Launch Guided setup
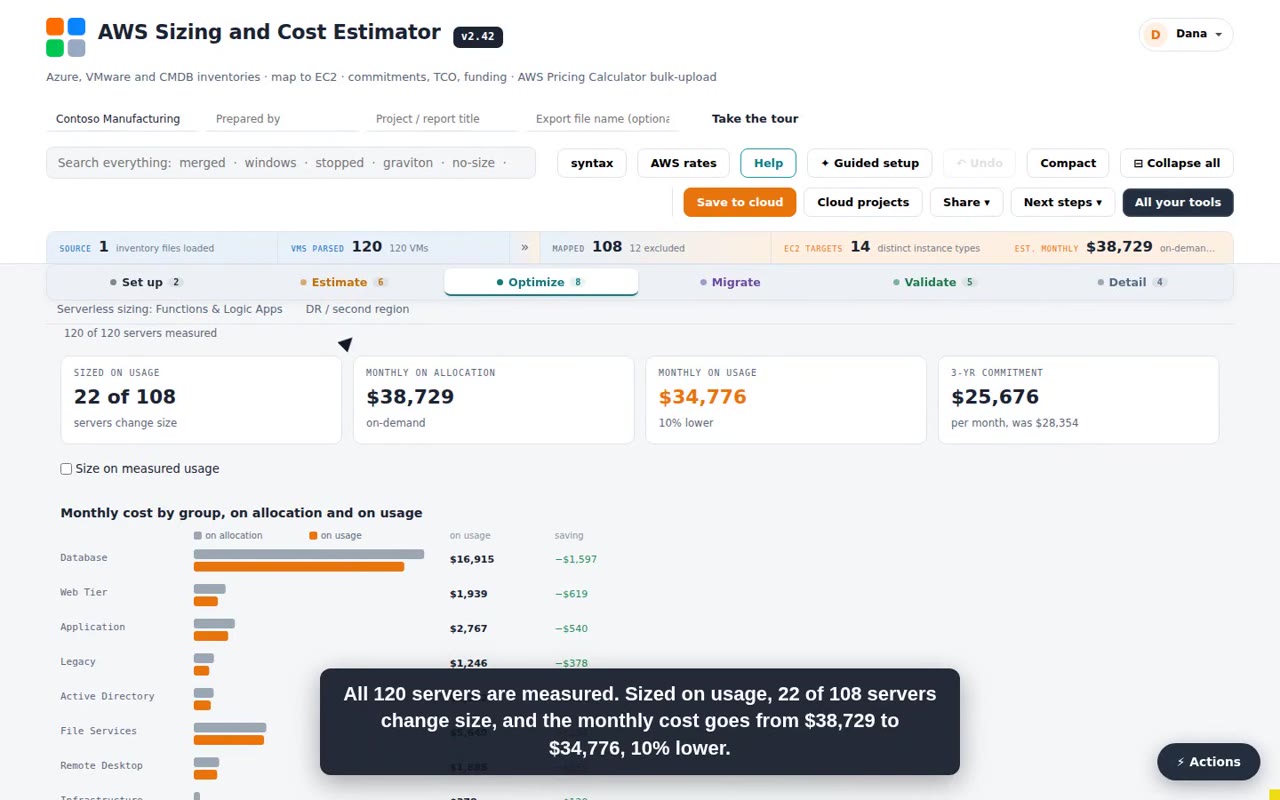Image resolution: width=1280 pixels, height=800 pixels. (x=870, y=163)
